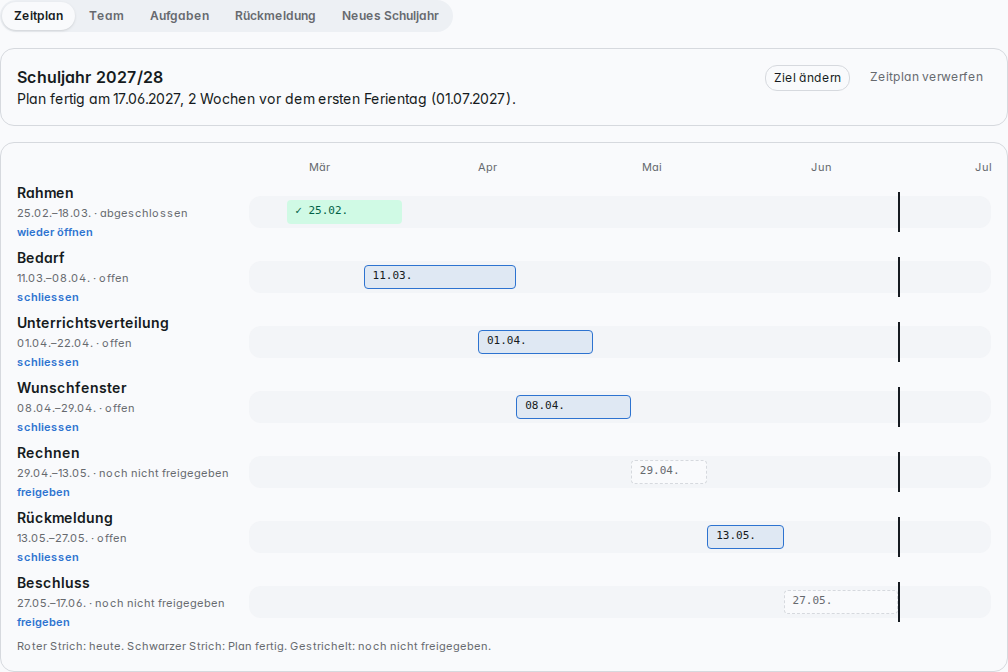Open the Rückmeldung tab
This screenshot has width=1008, height=672.
point(275,16)
